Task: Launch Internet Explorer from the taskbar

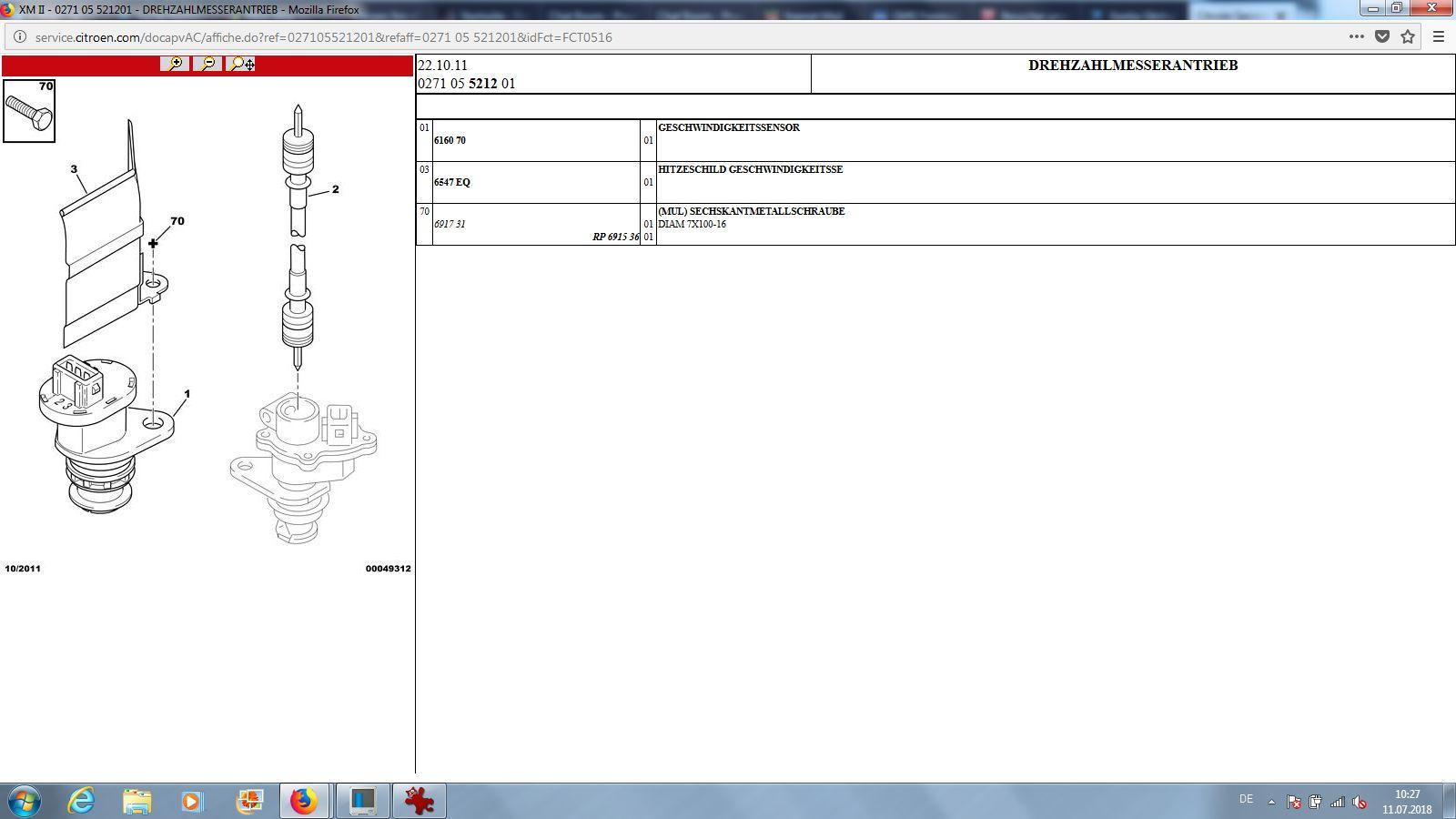Action: 82,802
